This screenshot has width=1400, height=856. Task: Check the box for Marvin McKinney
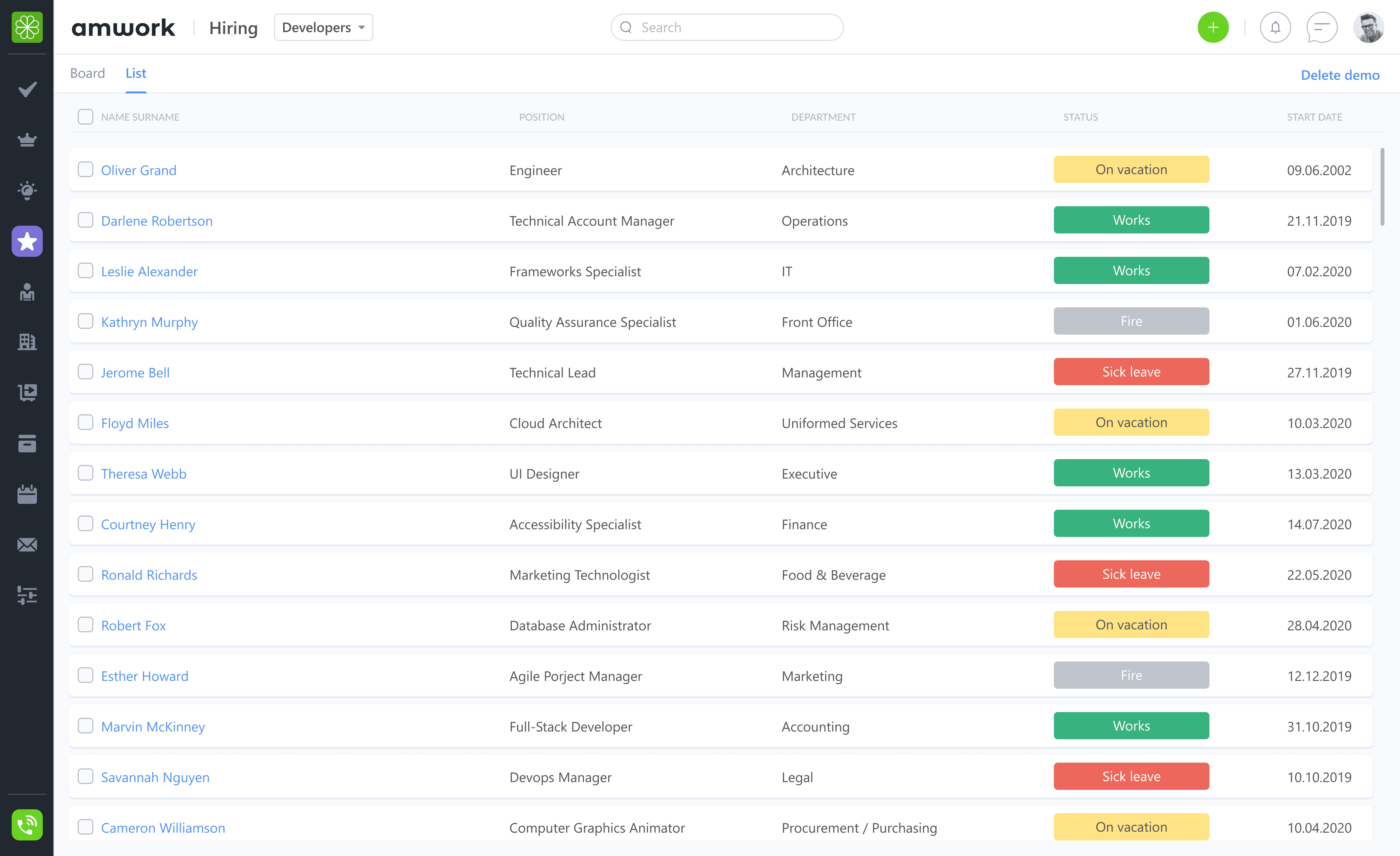pos(85,726)
